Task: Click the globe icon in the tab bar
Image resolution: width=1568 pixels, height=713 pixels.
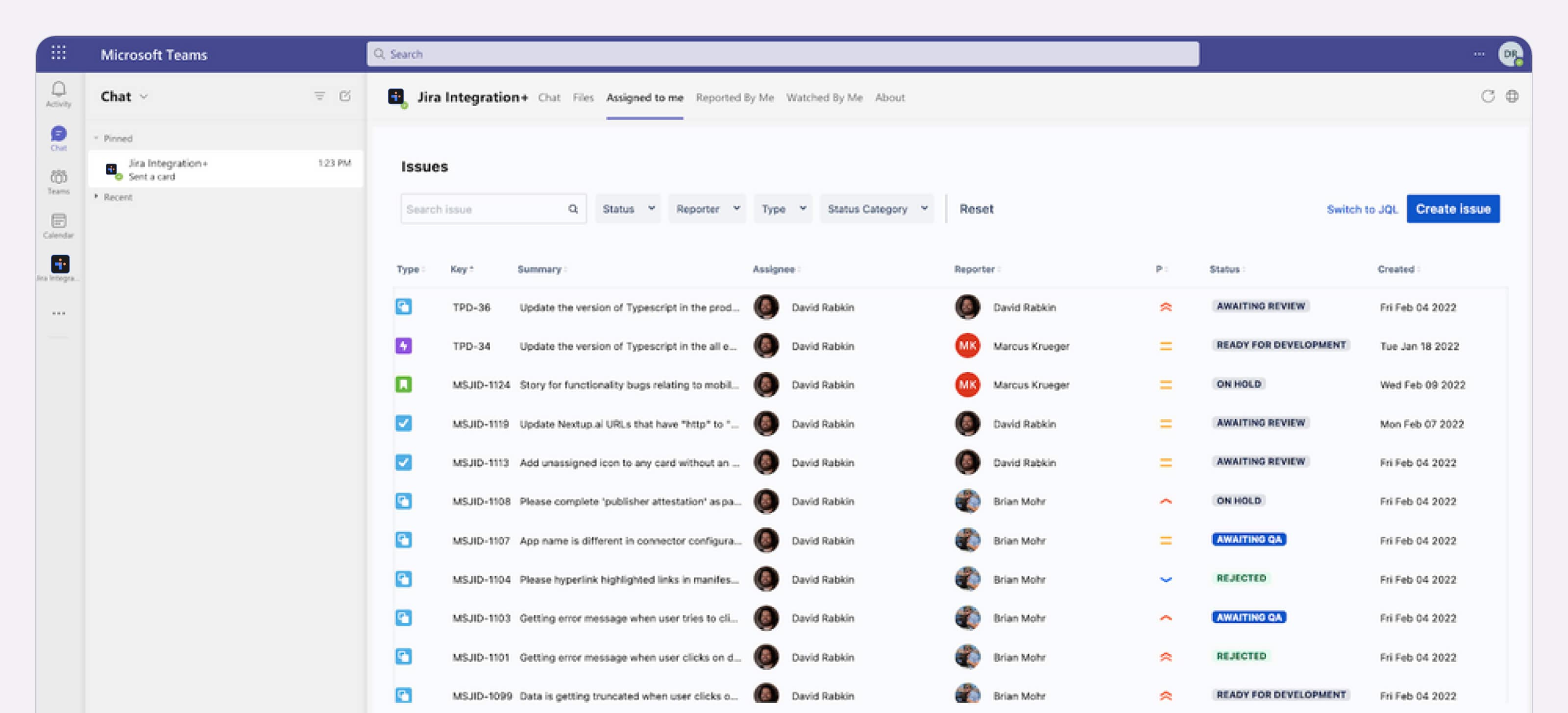Action: click(1512, 96)
